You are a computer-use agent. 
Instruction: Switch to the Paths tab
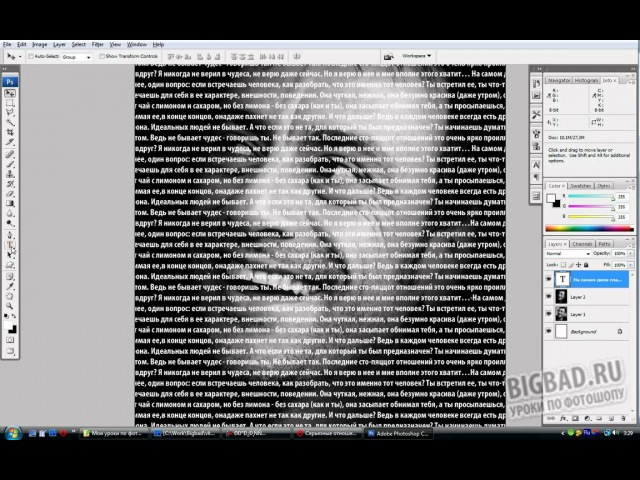pyautogui.click(x=604, y=244)
